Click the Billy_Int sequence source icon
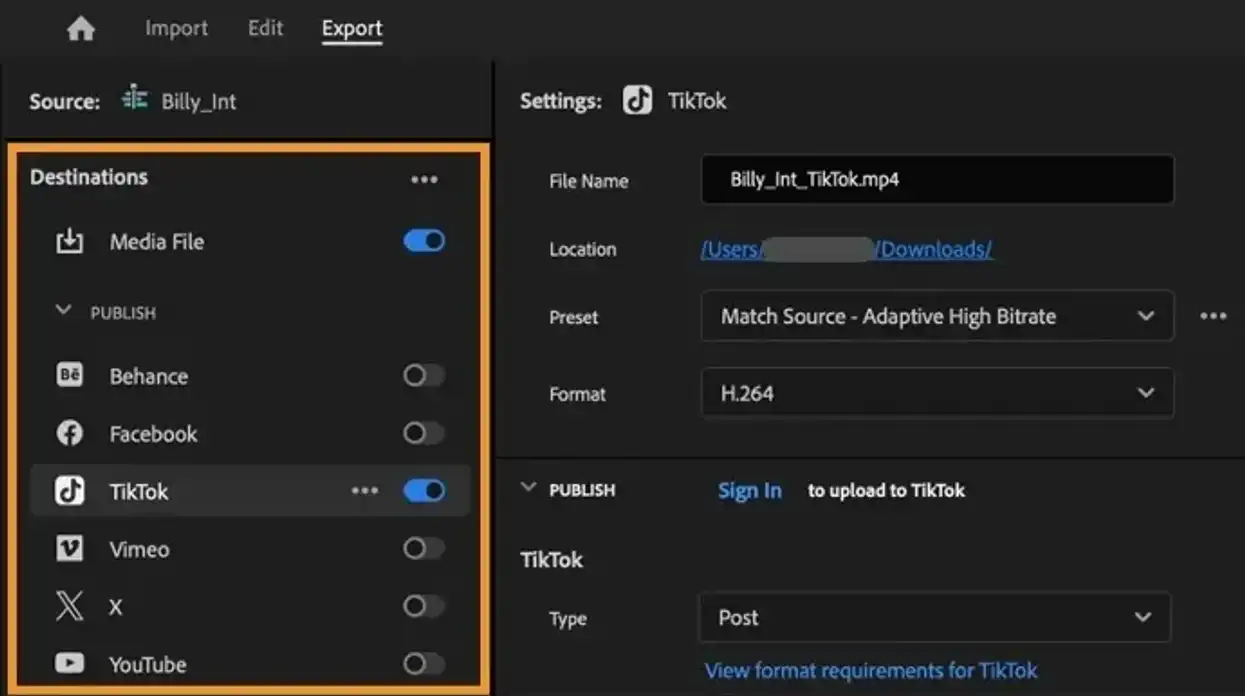This screenshot has height=696, width=1245. (134, 100)
